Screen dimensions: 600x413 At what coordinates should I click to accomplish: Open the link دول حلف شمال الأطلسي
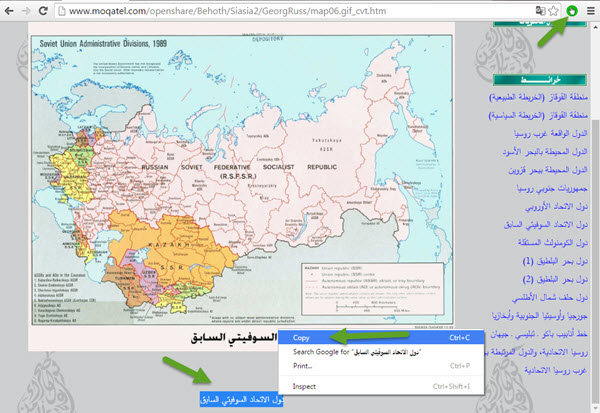click(550, 297)
